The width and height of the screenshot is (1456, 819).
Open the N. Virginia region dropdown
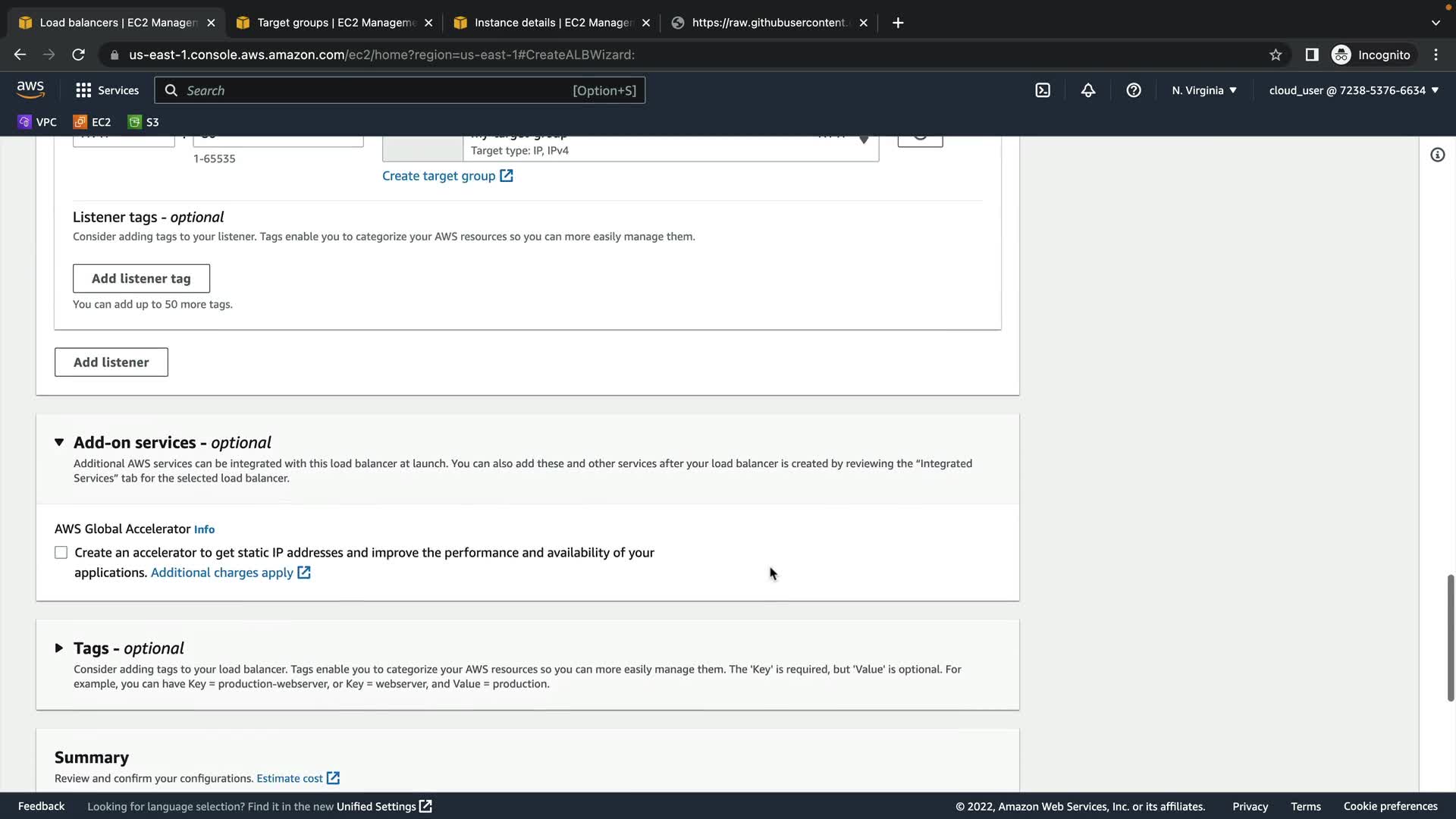tap(1204, 90)
